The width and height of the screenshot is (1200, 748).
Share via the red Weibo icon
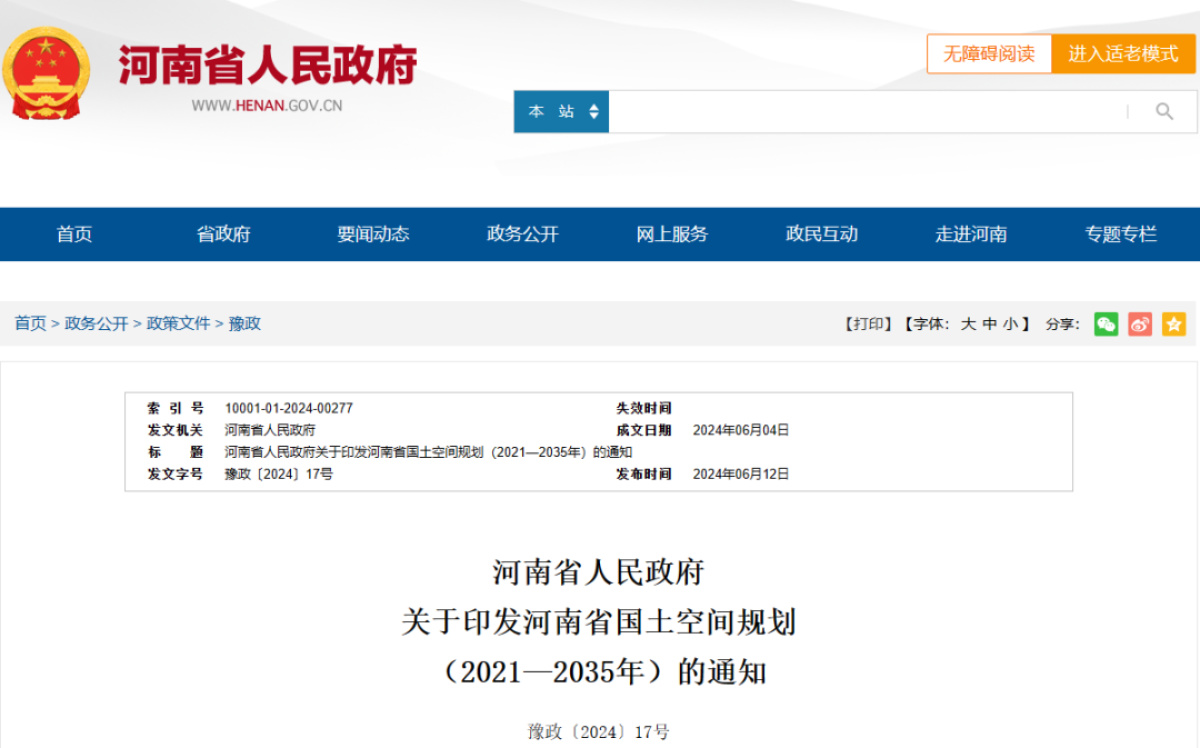pyautogui.click(x=1140, y=324)
